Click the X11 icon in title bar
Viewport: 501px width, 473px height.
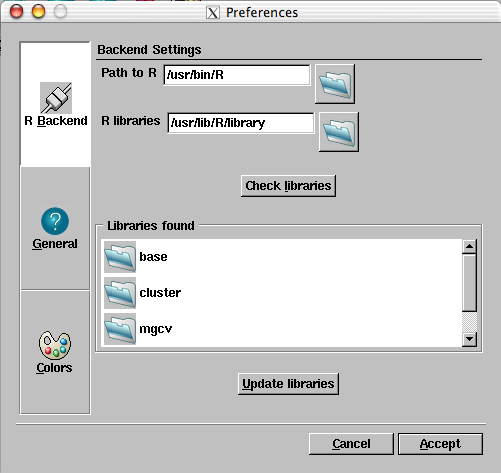coord(213,13)
